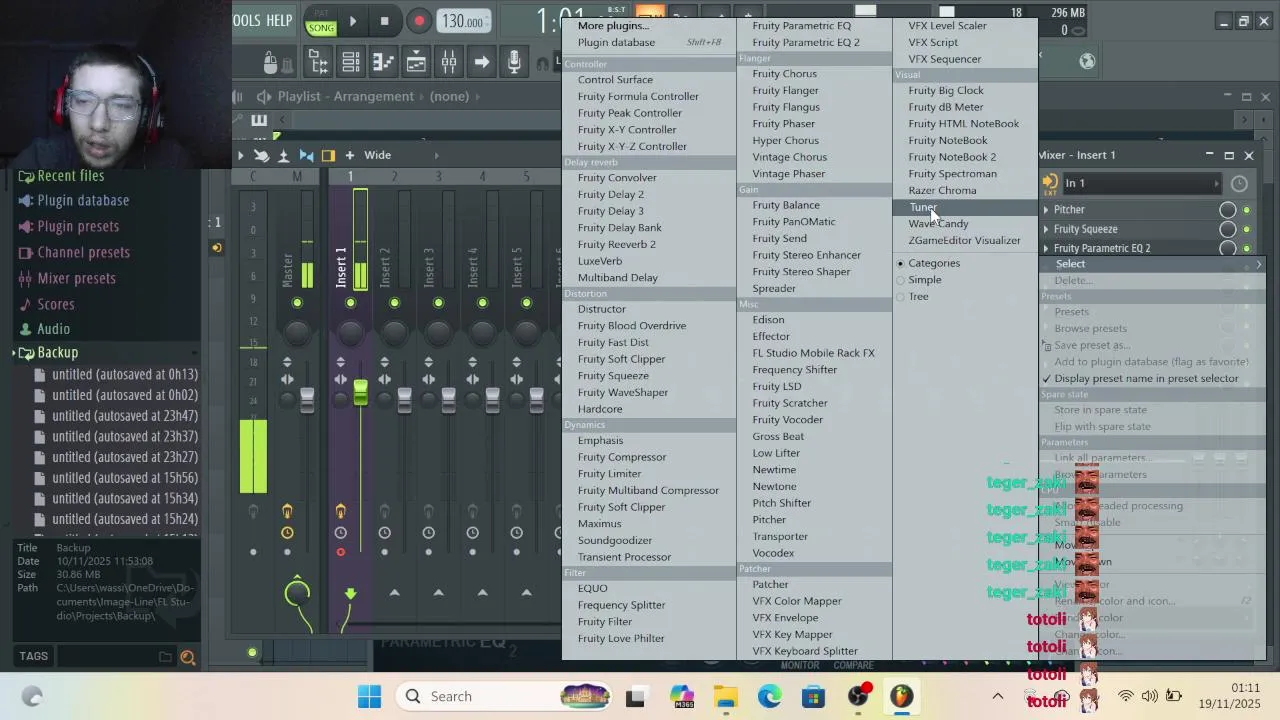
Task: Click the Master track orange arm icon
Action: pos(287,512)
